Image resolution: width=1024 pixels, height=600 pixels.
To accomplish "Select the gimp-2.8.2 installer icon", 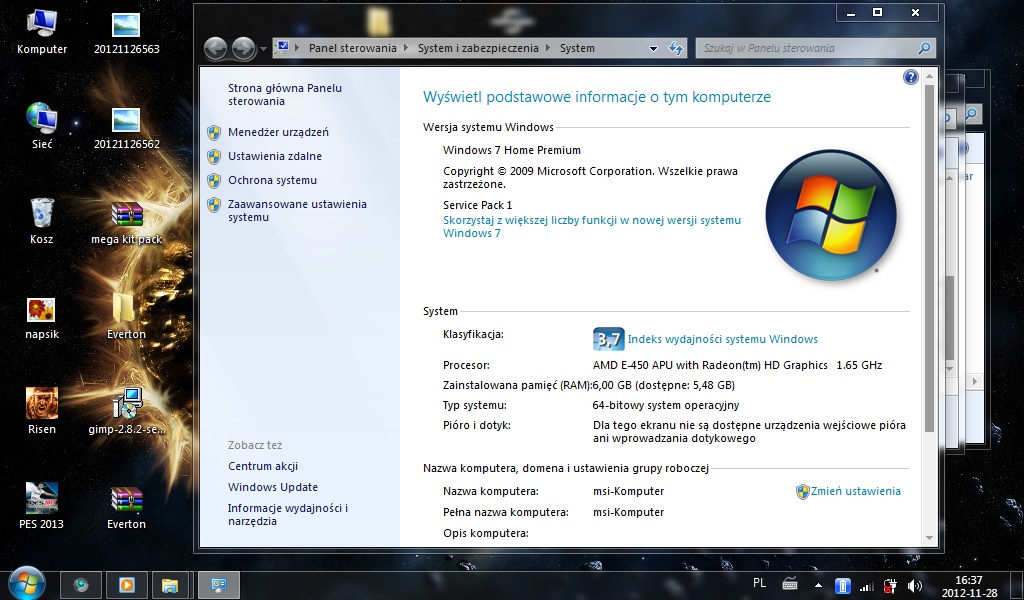I will pos(126,412).
